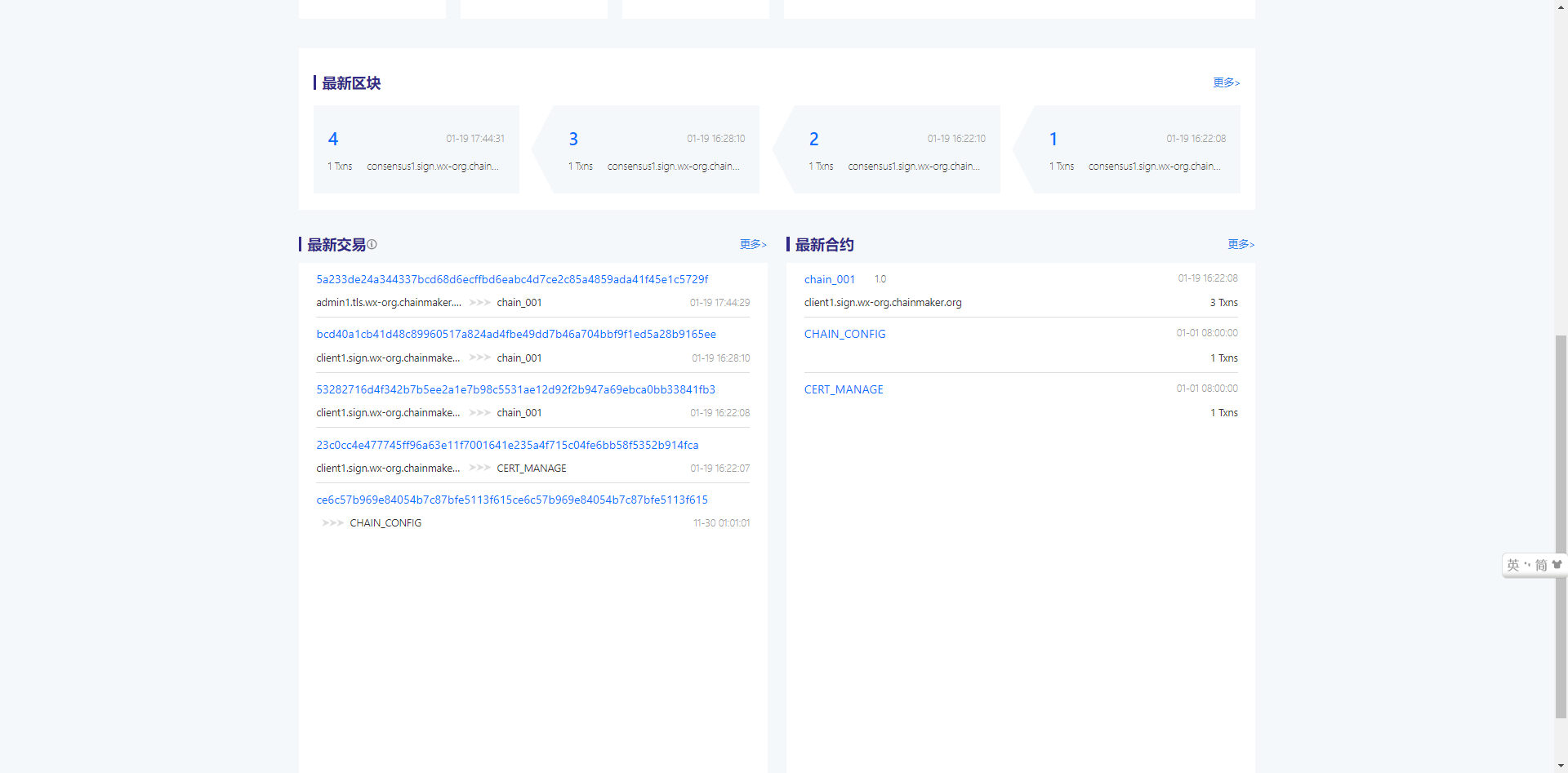Click the vertical scrollbar thumb
The height and width of the screenshot is (773, 1568).
pos(1561,526)
